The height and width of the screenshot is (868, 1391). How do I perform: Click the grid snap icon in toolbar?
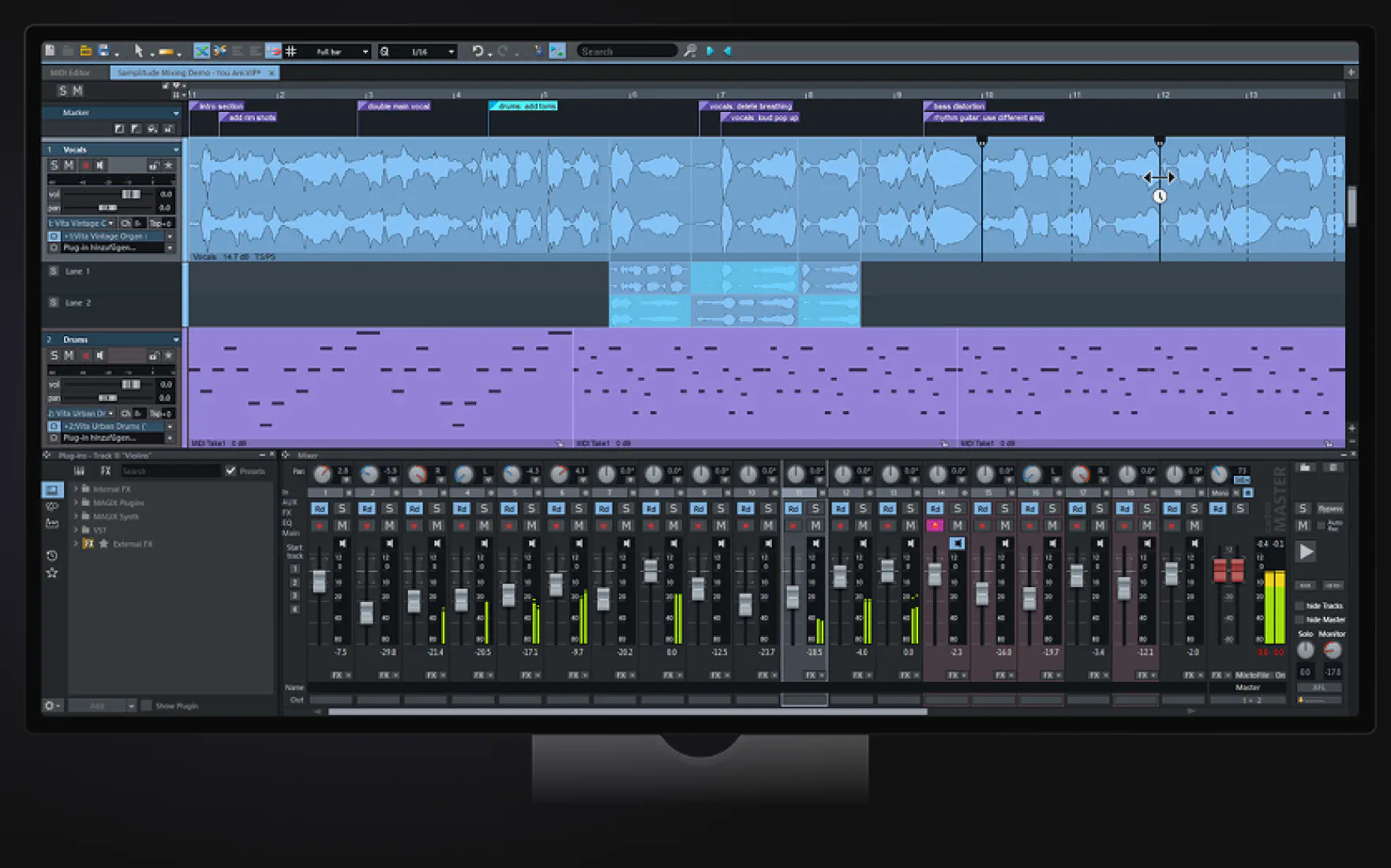click(291, 51)
